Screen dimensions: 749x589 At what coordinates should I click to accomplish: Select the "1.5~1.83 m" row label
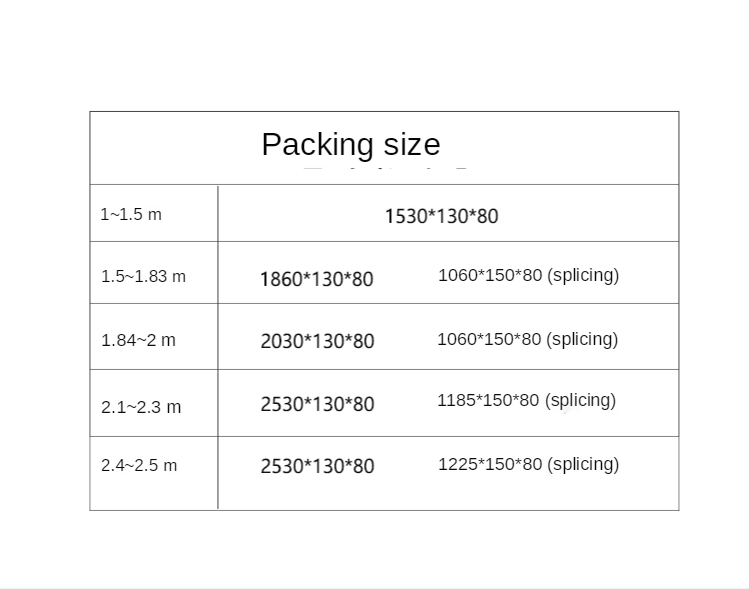point(143,277)
